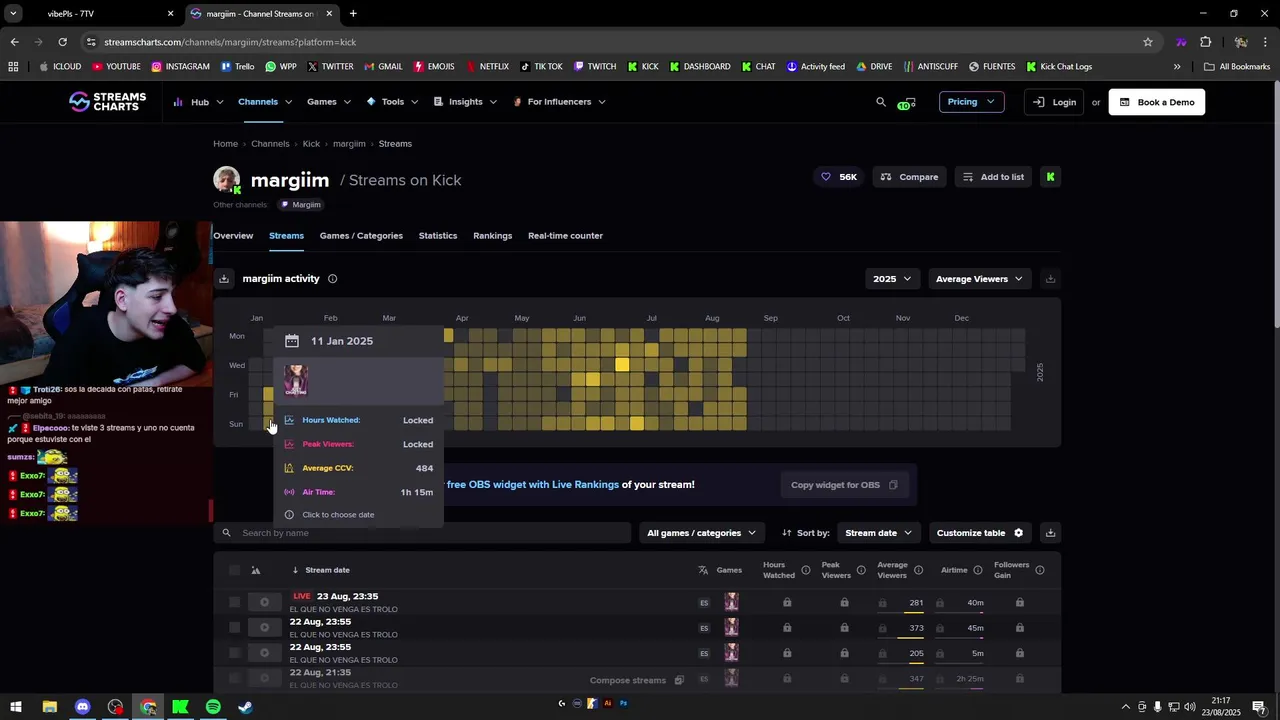This screenshot has width=1280, height=720.
Task: Open Stream date sort dropdown
Action: coord(878,533)
